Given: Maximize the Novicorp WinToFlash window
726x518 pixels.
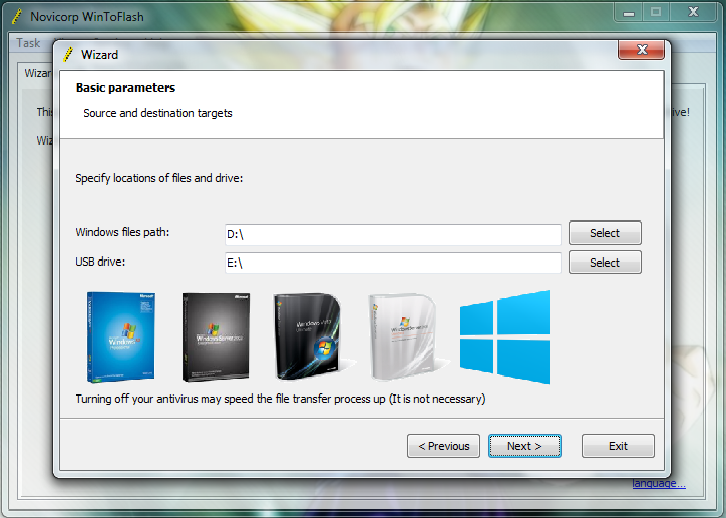Looking at the screenshot, I should tap(656, 12).
